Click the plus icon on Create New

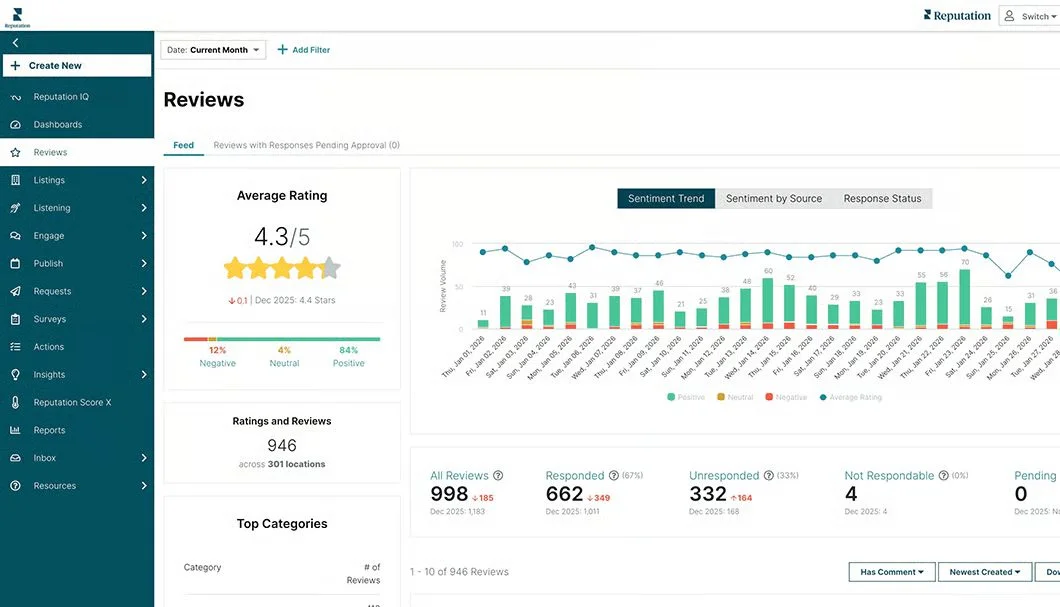coord(15,66)
